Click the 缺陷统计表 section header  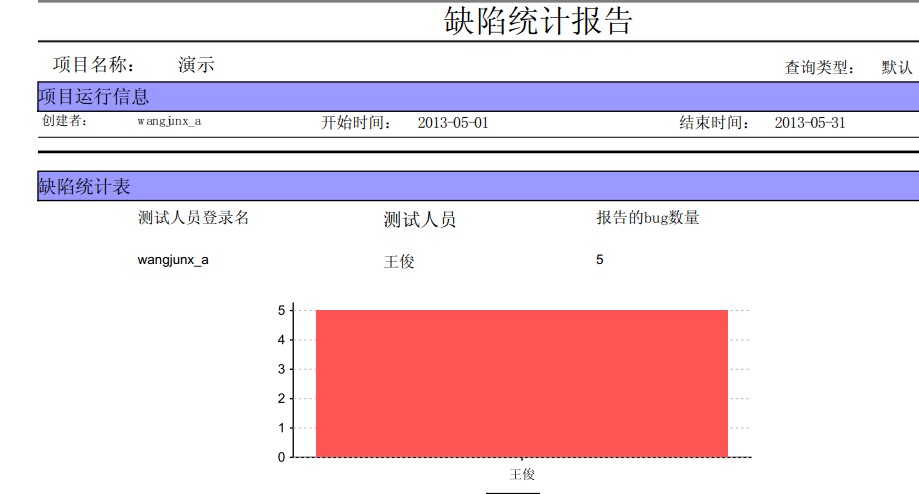(478, 186)
